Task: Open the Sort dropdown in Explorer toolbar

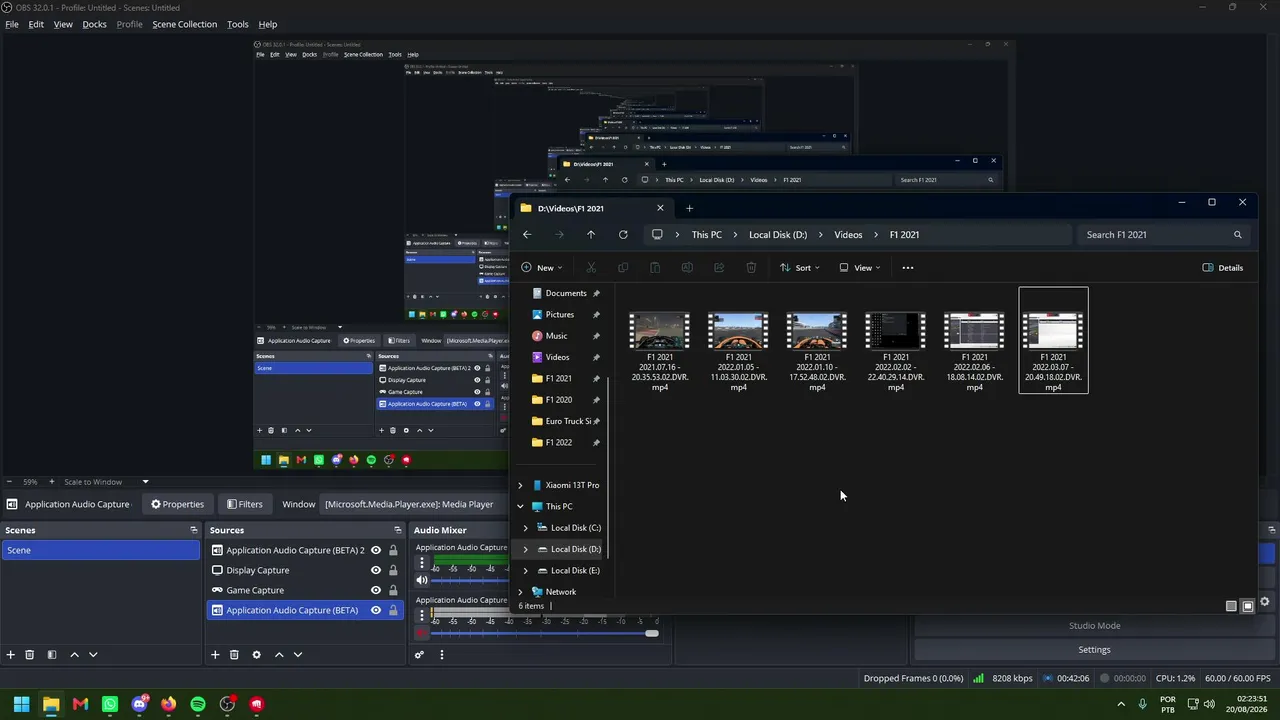Action: 800,268
